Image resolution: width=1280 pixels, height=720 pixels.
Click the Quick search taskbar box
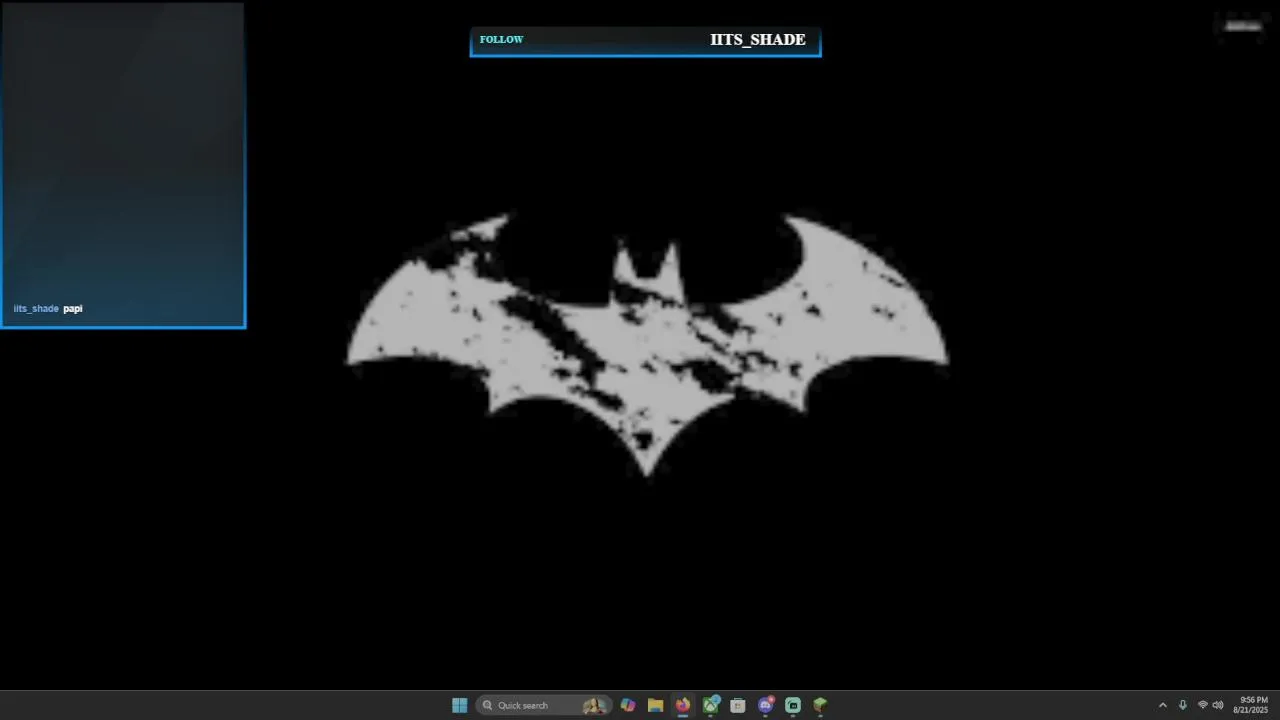(x=543, y=705)
